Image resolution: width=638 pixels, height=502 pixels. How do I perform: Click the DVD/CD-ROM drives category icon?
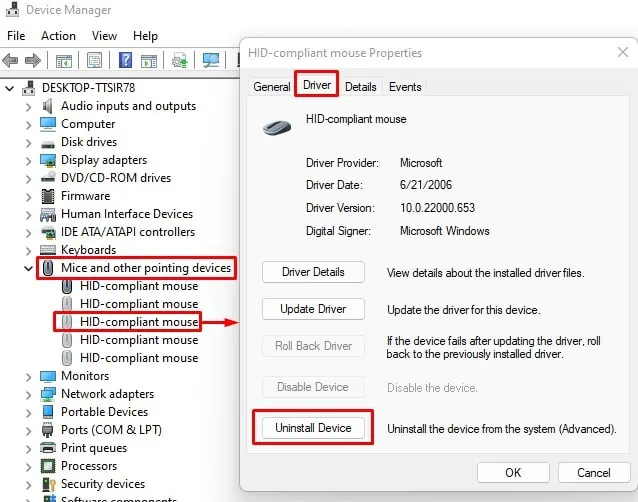coord(48,178)
